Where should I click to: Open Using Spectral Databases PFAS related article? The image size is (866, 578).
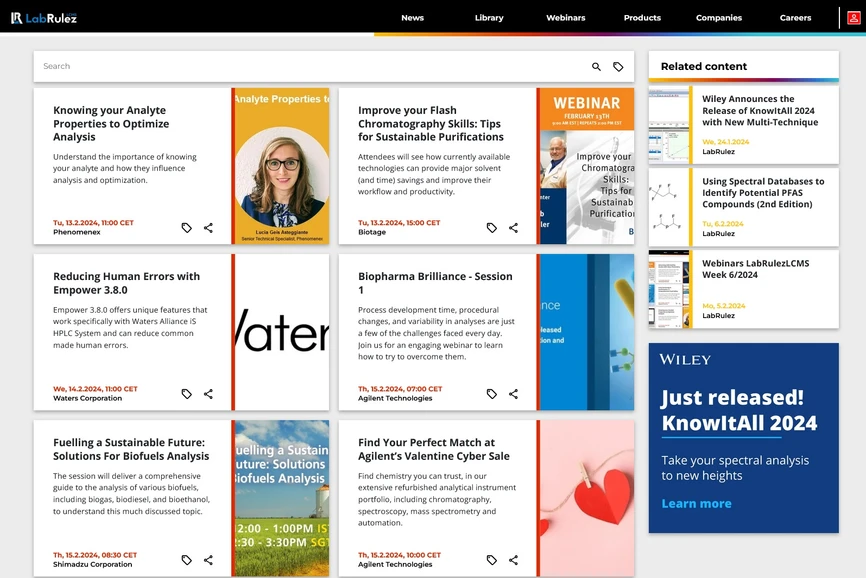pos(763,193)
